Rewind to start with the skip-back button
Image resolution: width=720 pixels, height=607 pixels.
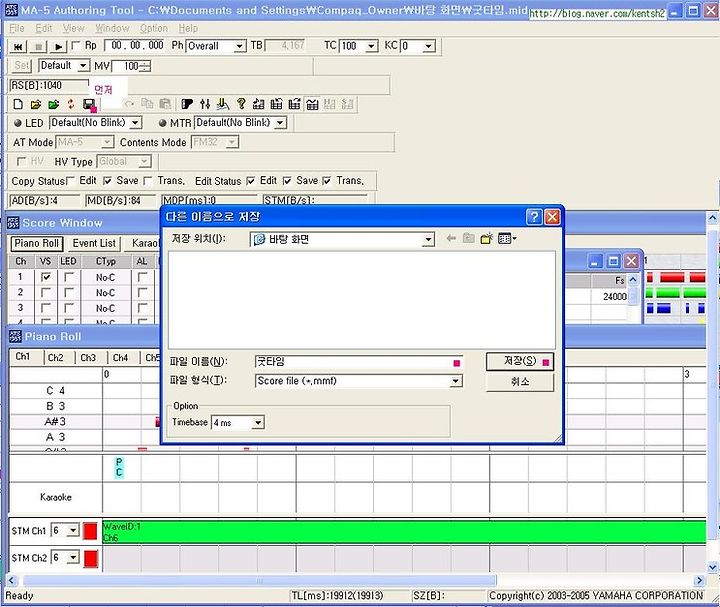click(x=18, y=46)
